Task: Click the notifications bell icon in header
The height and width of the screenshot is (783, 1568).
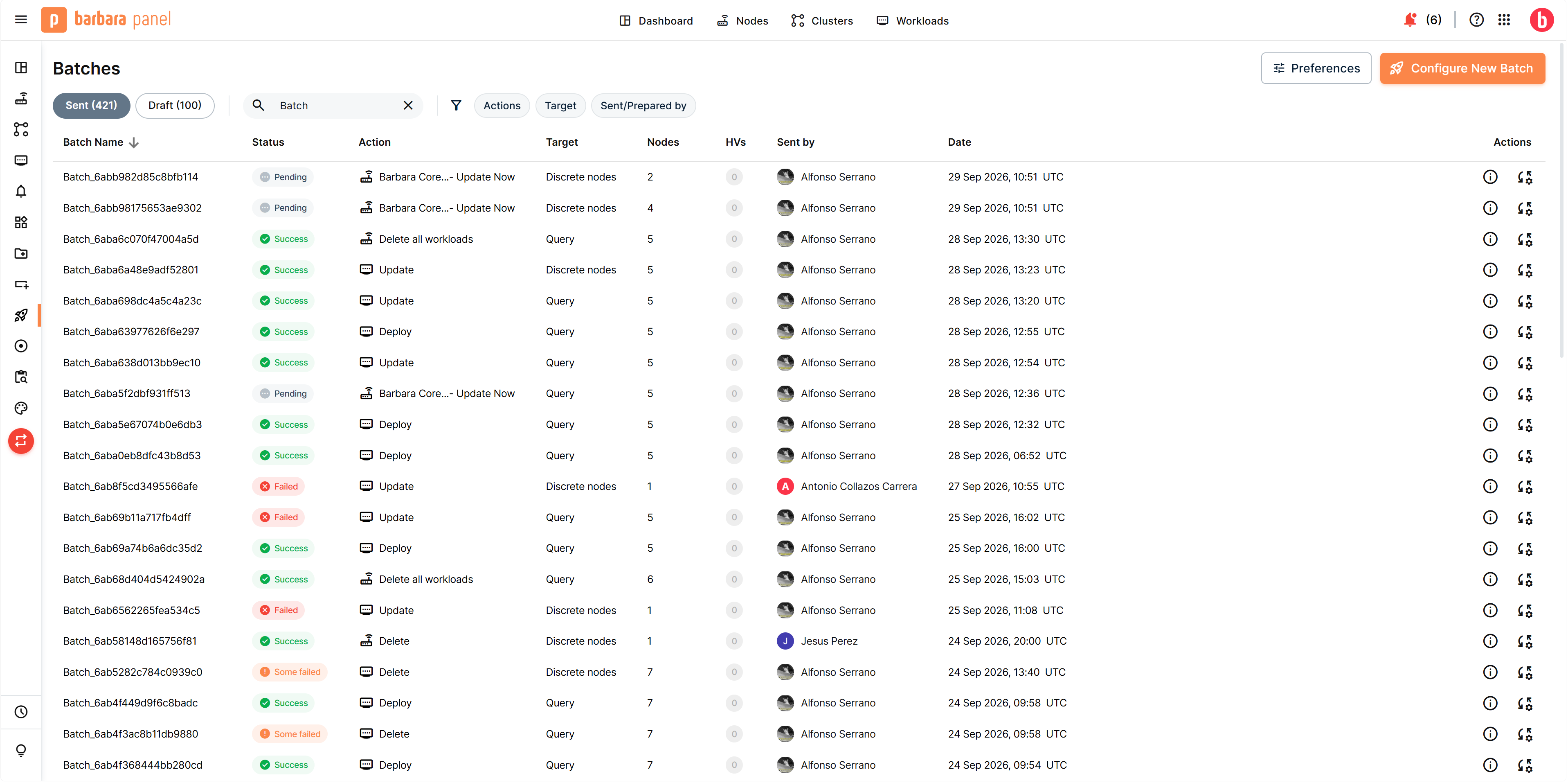Action: (x=1410, y=20)
